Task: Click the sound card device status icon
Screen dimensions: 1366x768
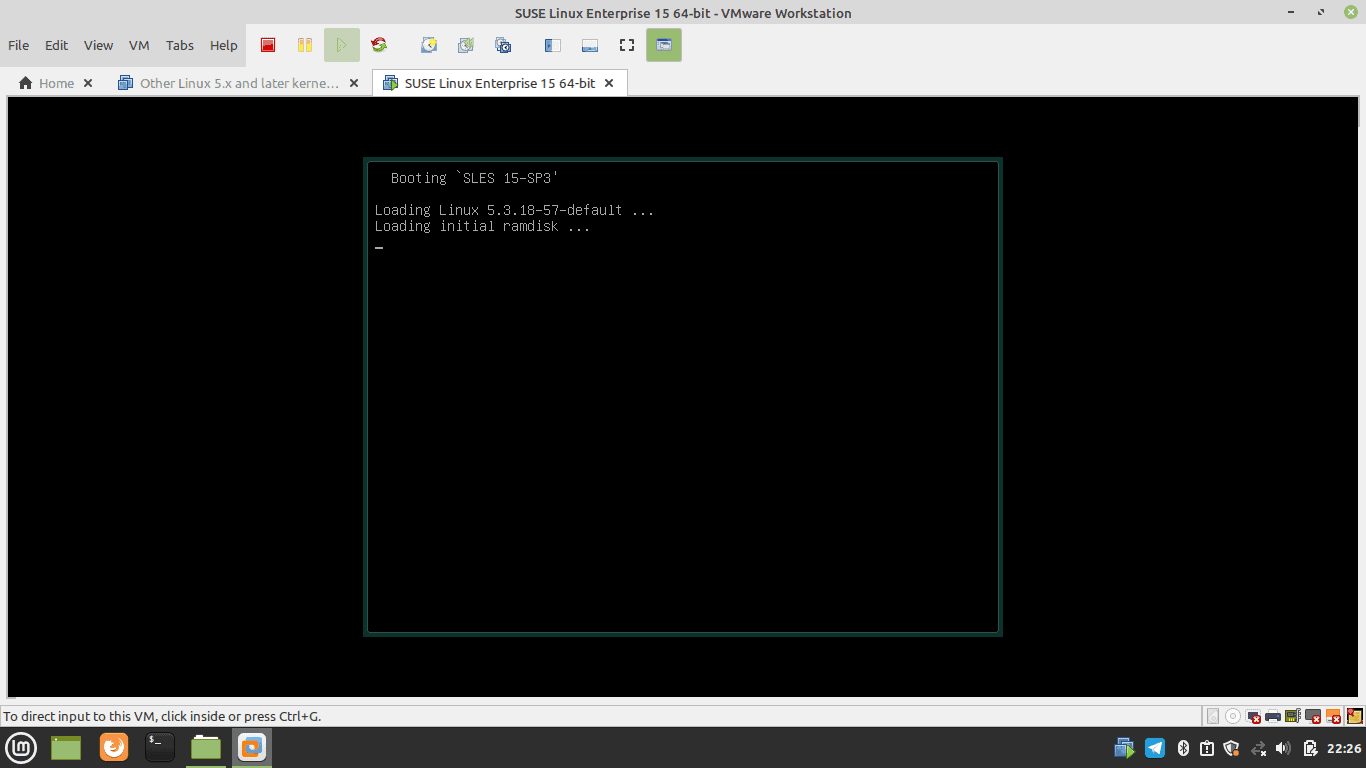Action: (1293, 716)
